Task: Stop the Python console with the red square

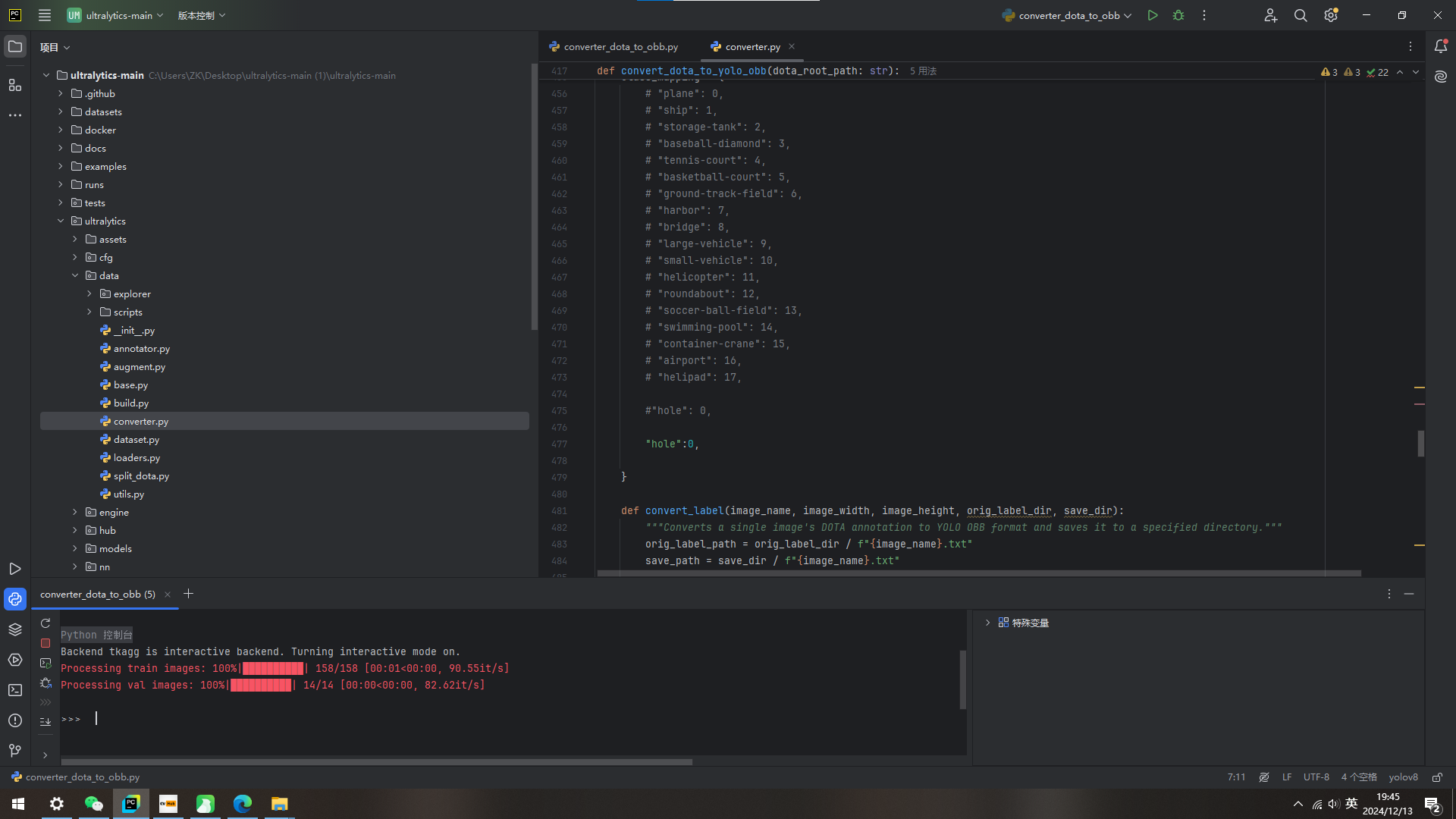Action: (45, 643)
